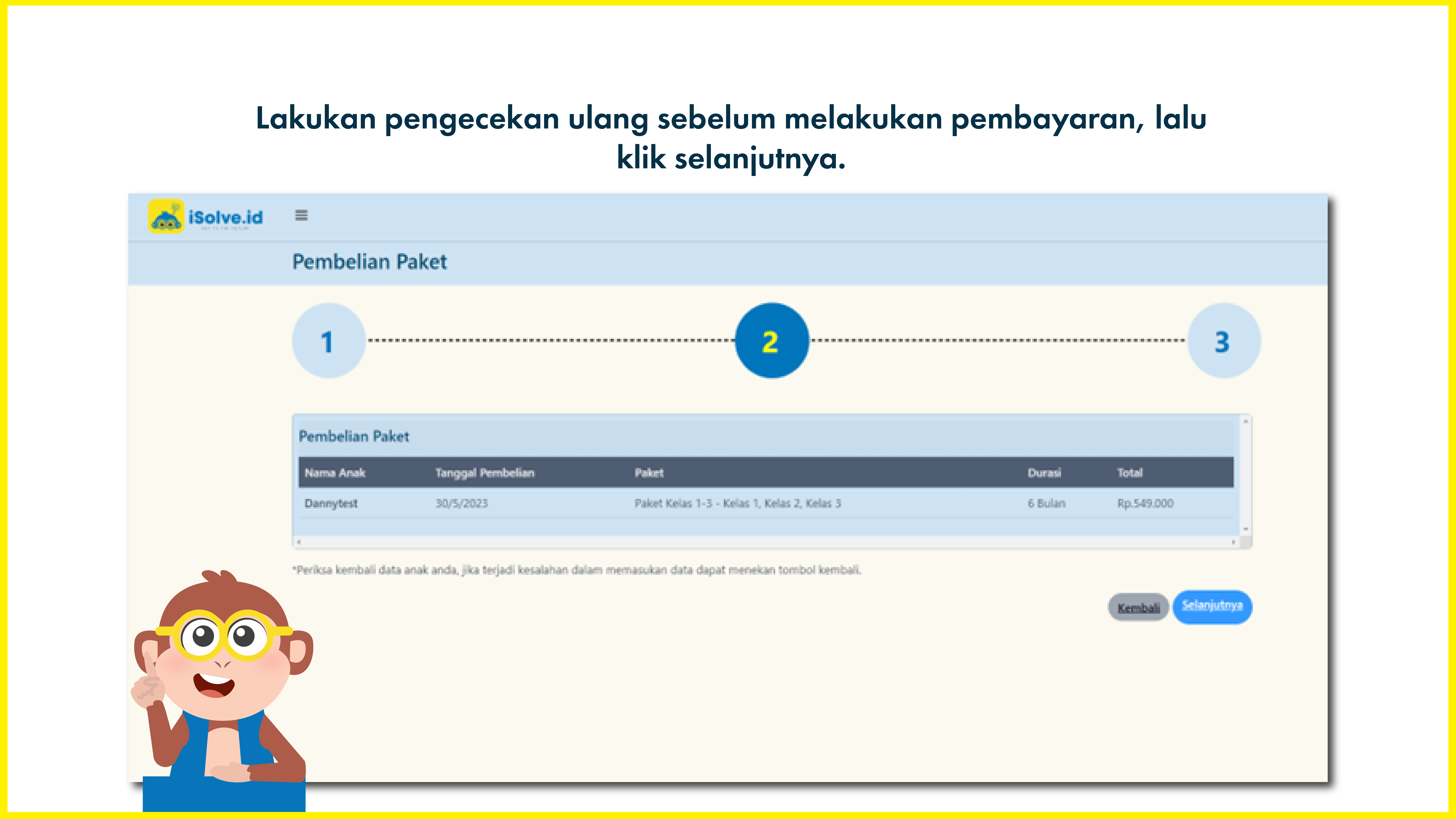Click the 6 Bulan duration cell
This screenshot has width=1456, height=819.
click(x=1047, y=504)
